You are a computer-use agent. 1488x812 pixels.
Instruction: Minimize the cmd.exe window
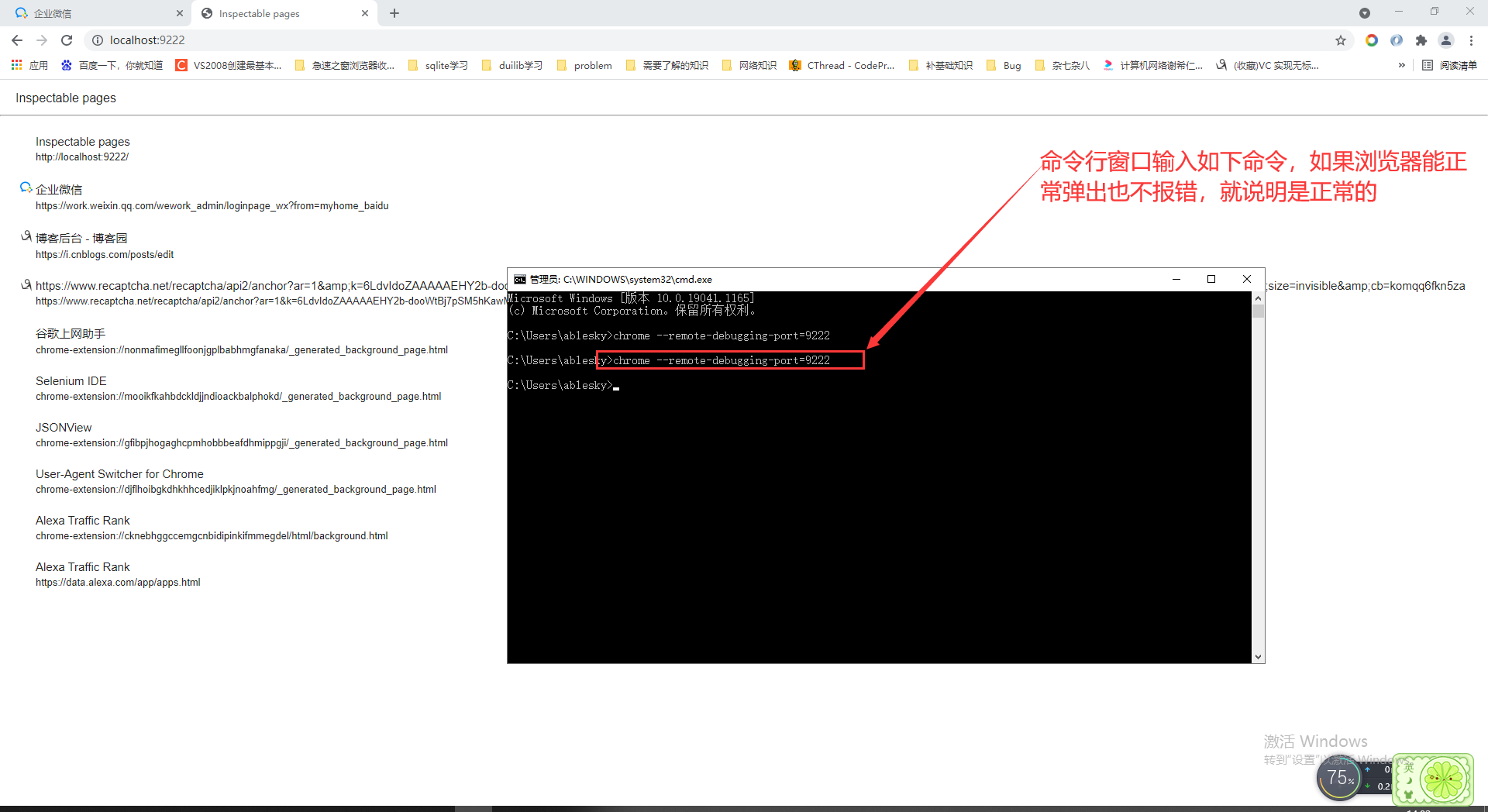point(1176,280)
